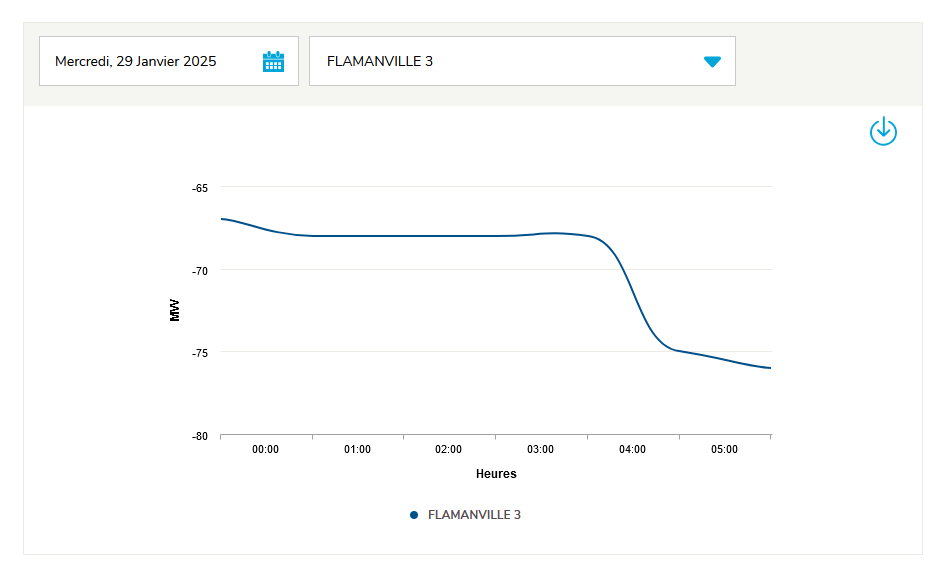Click the blue legend dot marker
Screen dimensions: 946x568
coord(414,515)
